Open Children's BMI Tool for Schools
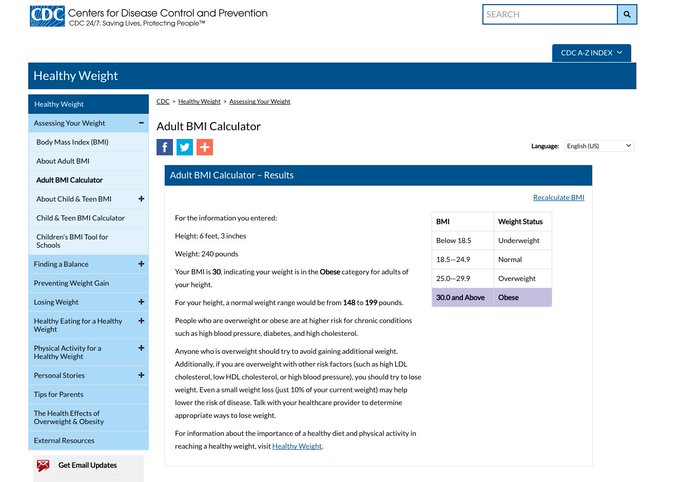 (88, 241)
